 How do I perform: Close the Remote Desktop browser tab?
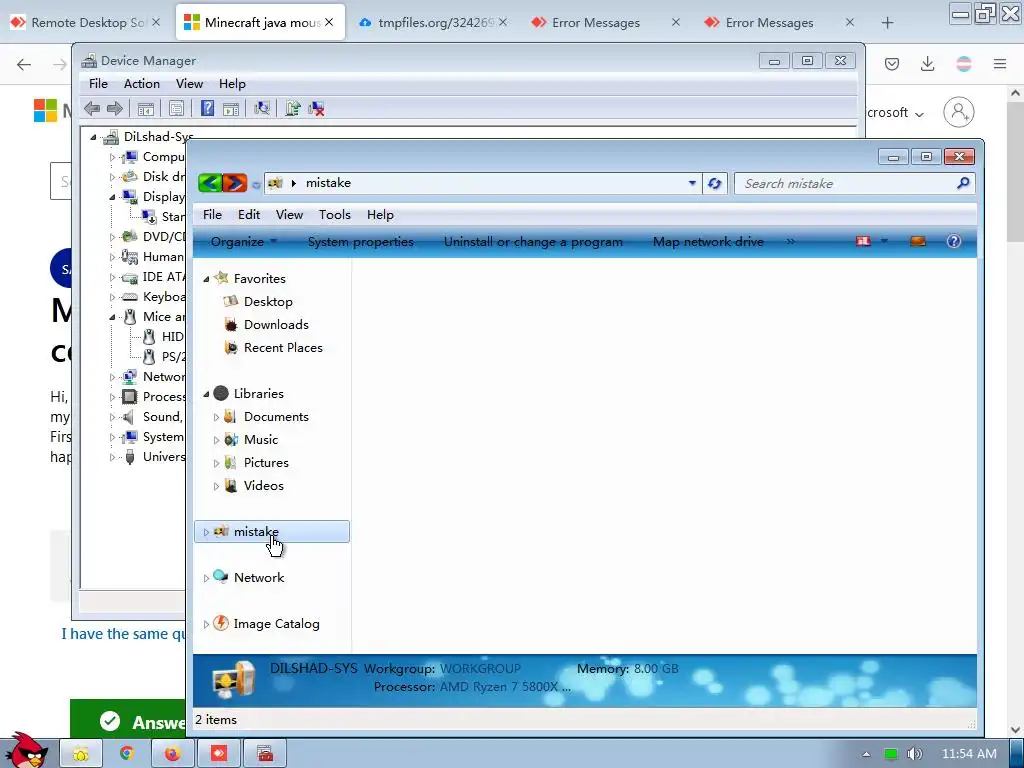[x=156, y=22]
